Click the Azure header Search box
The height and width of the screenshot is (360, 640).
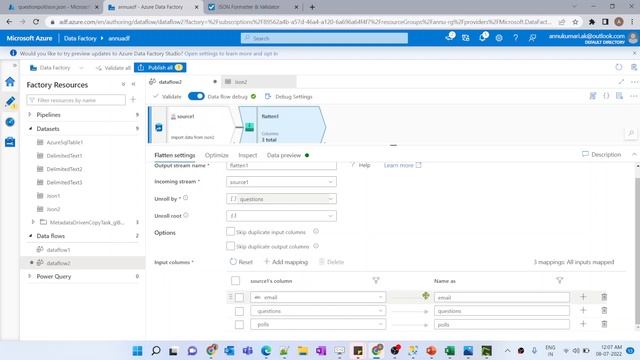pos(324,38)
